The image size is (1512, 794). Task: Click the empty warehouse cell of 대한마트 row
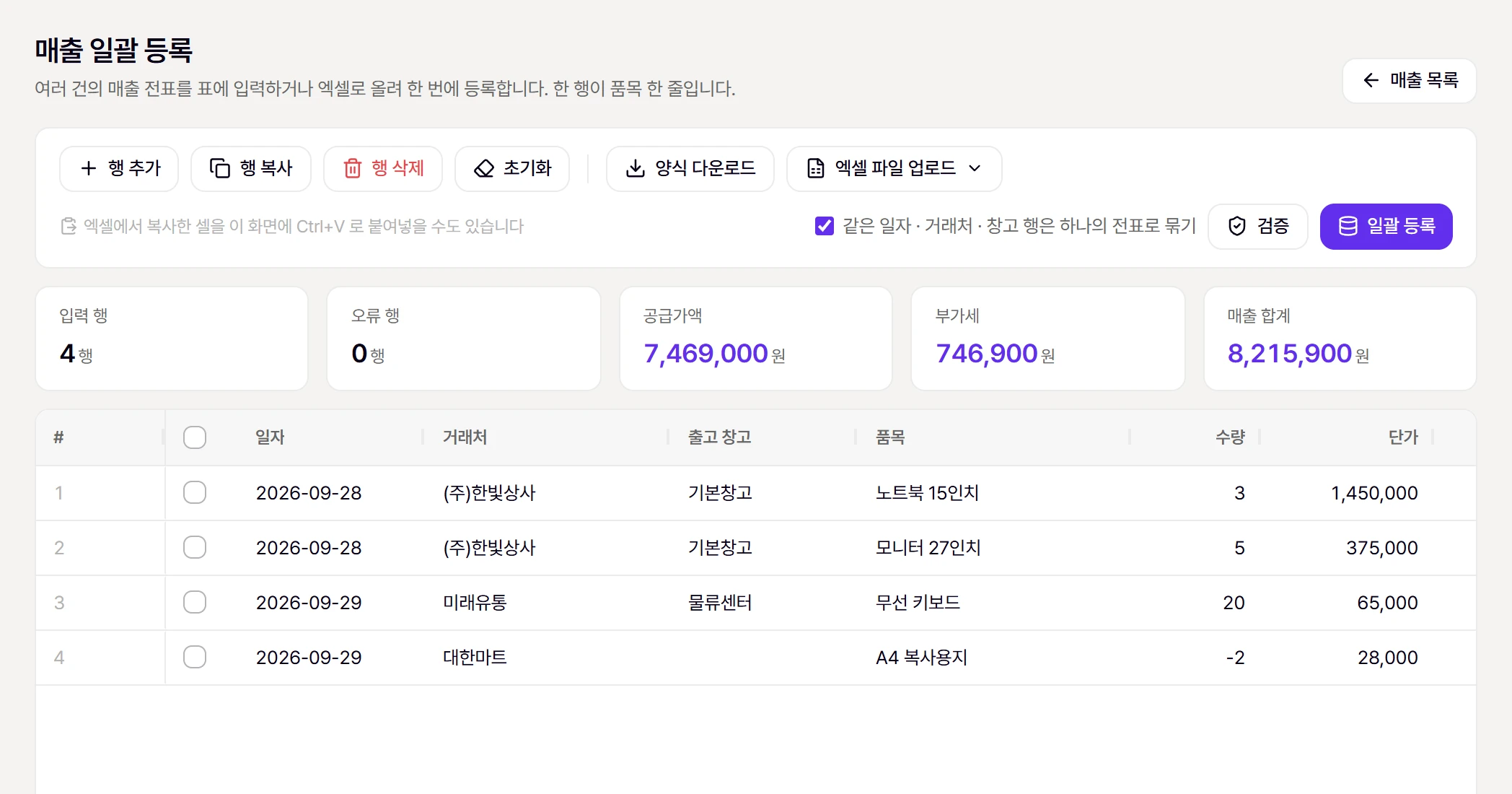pos(762,658)
